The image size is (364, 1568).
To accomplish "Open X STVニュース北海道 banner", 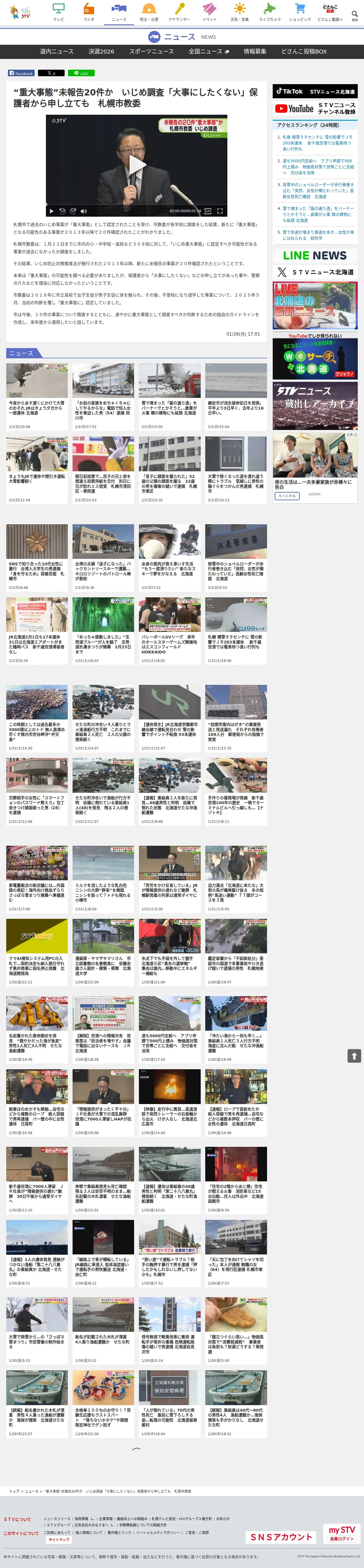I will [315, 272].
